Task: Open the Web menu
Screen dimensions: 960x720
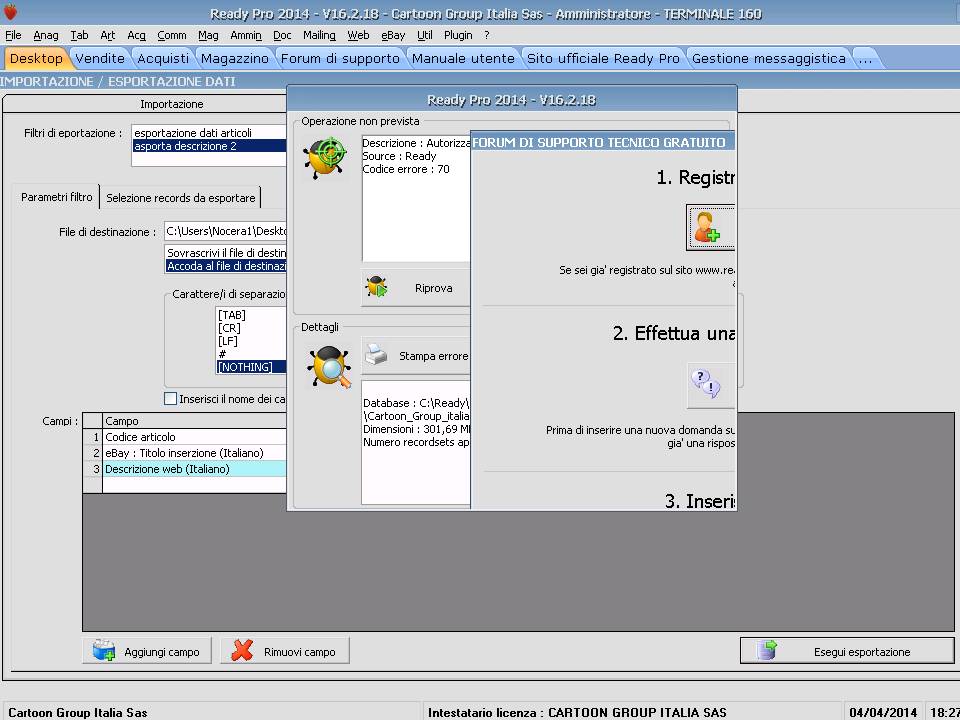Action: pyautogui.click(x=358, y=36)
